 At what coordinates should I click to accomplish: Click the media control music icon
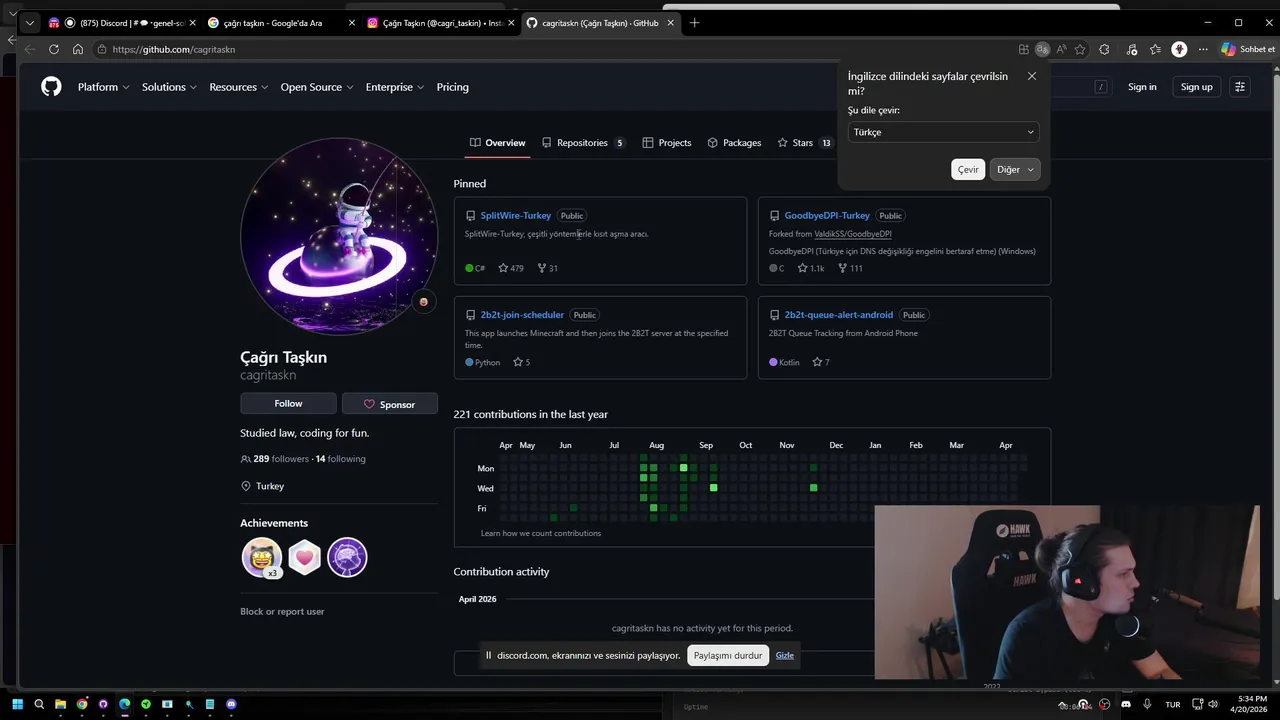1131,49
